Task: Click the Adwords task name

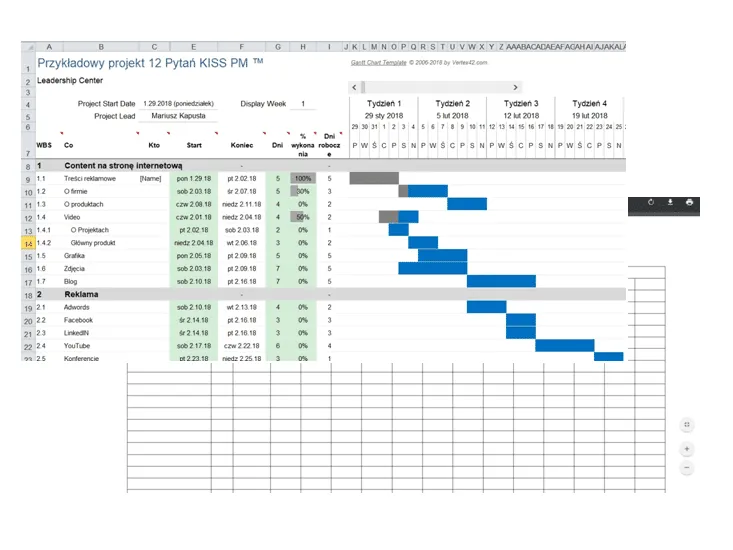Action: click(77, 307)
